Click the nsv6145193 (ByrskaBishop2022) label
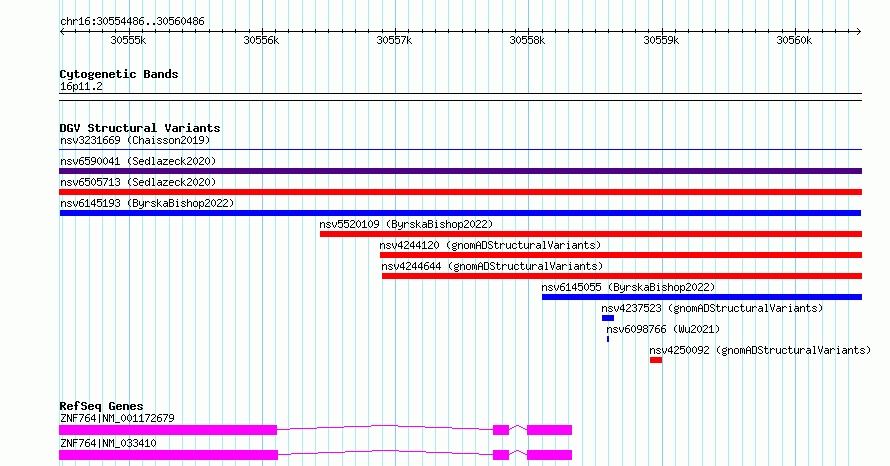The height and width of the screenshot is (466, 890). 147,203
